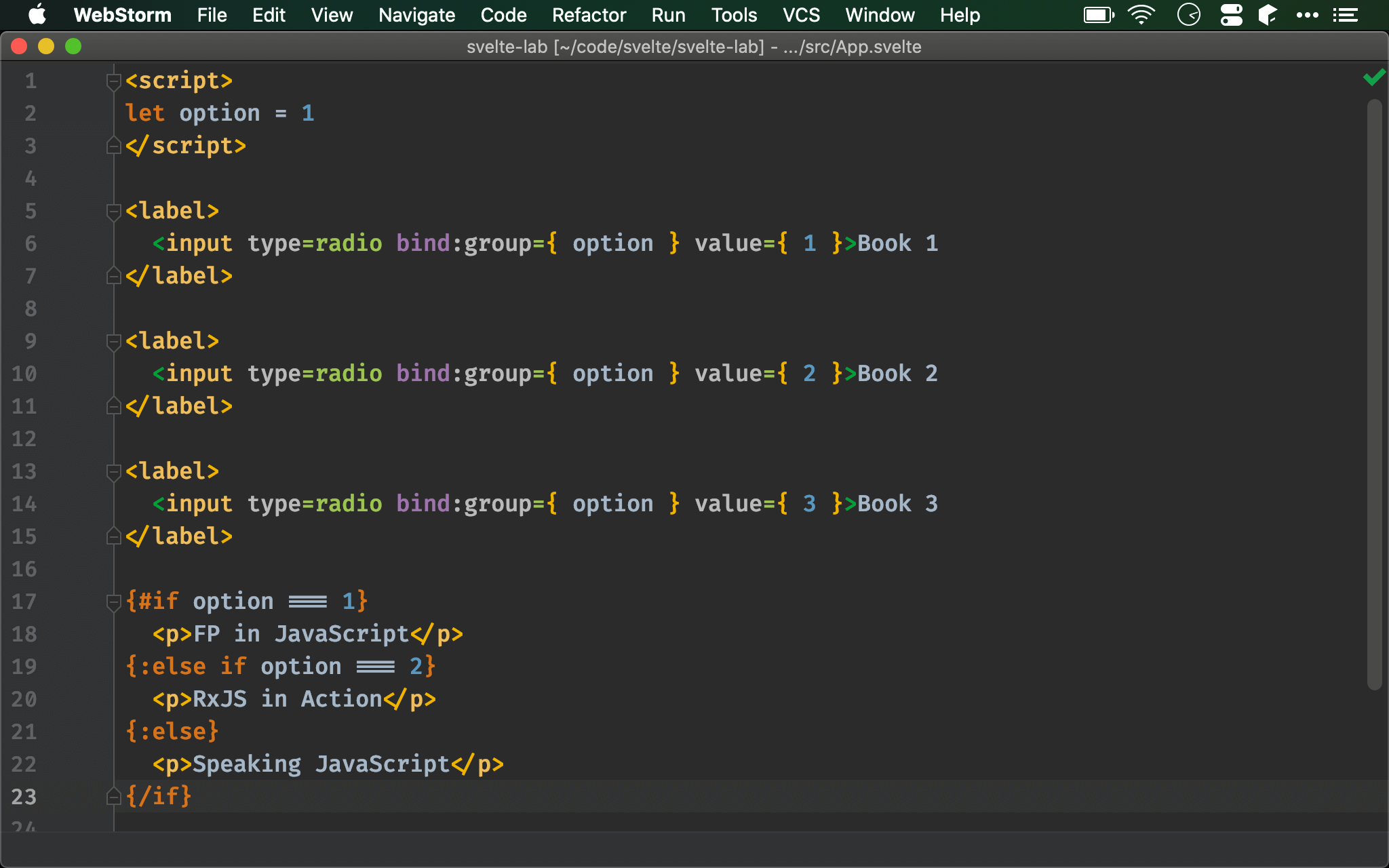Click fold end marker at closing script tag
This screenshot has height=868, width=1389.
[113, 146]
